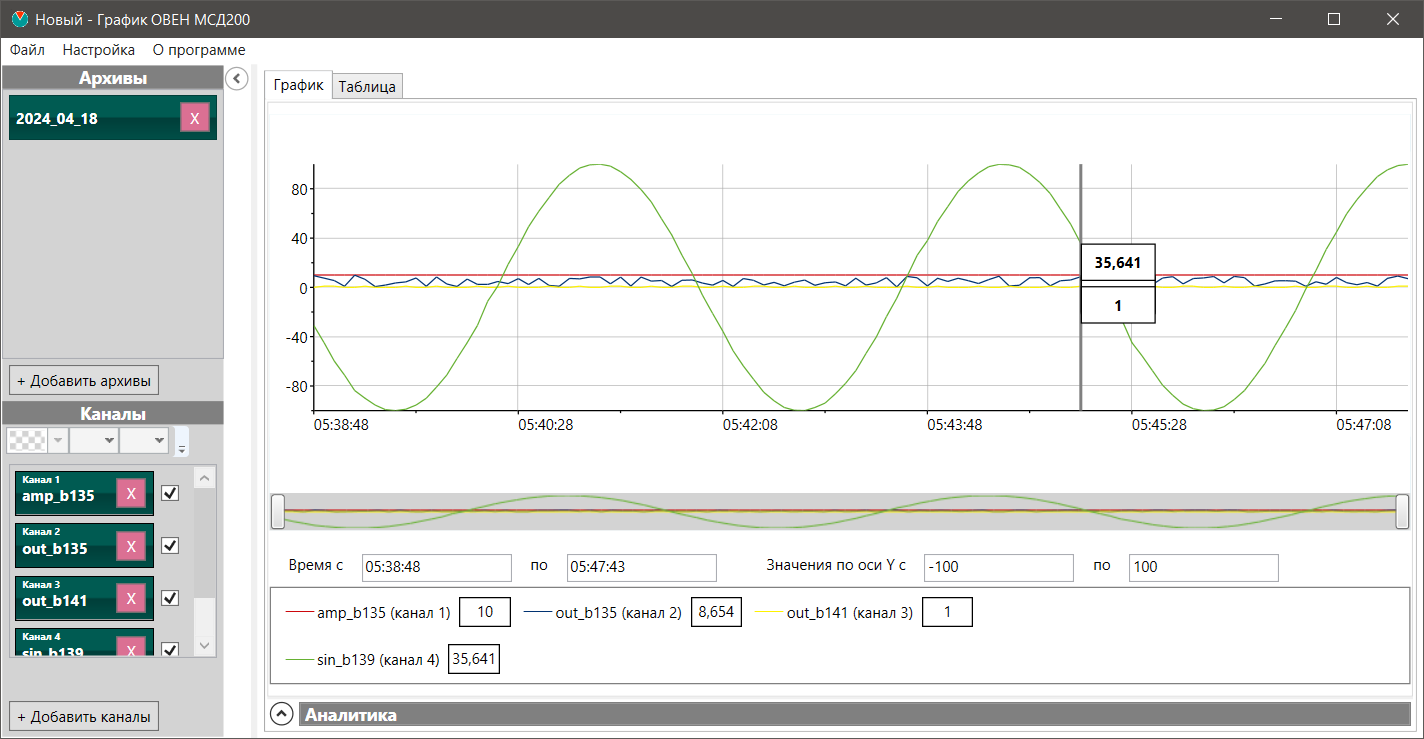Image resolution: width=1424 pixels, height=739 pixels.
Task: Click the Аналитика header bar text
Action: point(351,715)
